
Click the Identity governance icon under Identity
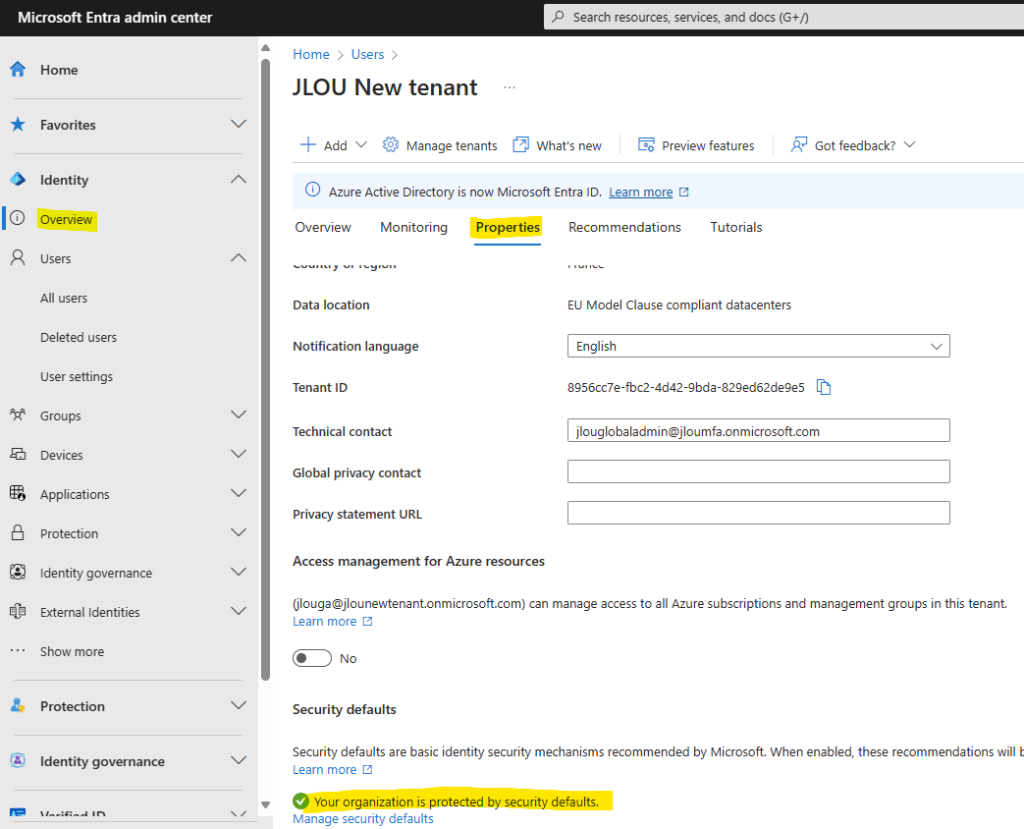coord(18,572)
